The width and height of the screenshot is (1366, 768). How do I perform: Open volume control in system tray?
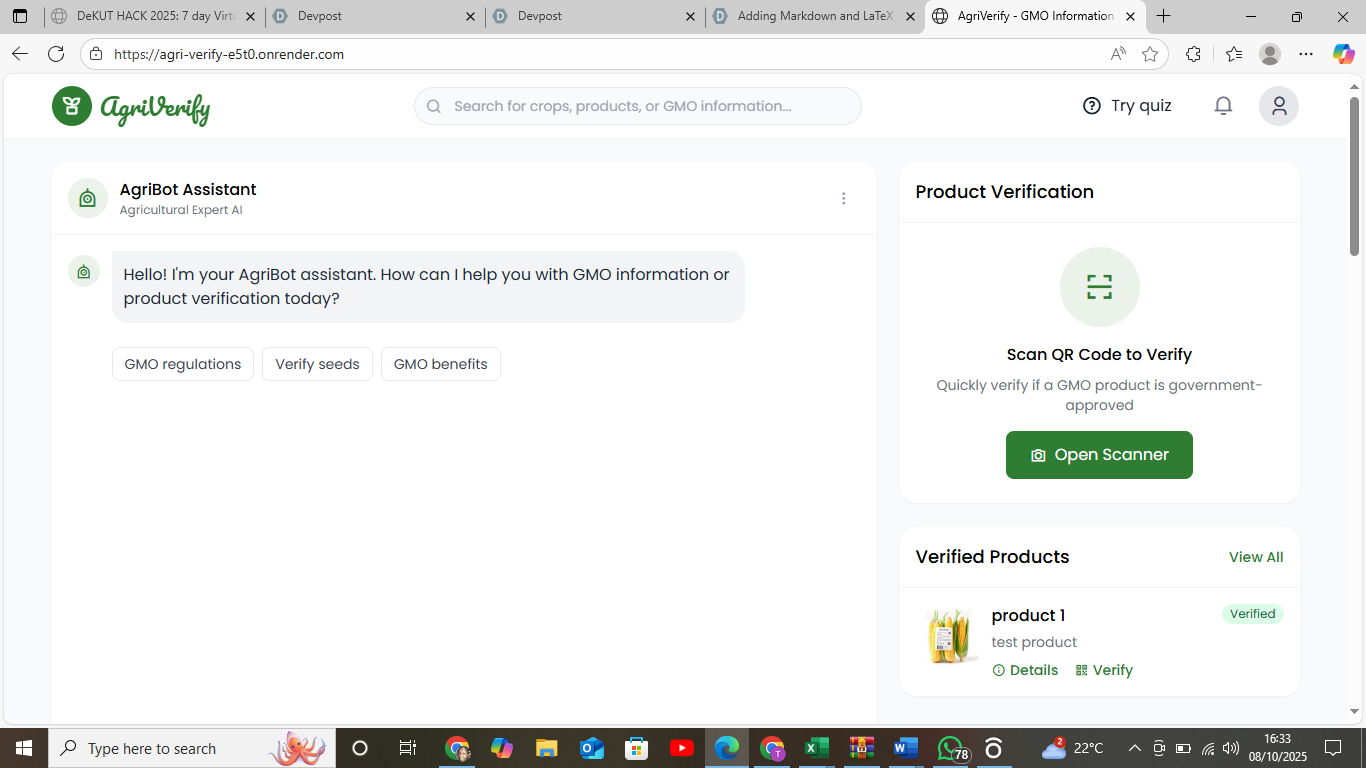click(1231, 748)
